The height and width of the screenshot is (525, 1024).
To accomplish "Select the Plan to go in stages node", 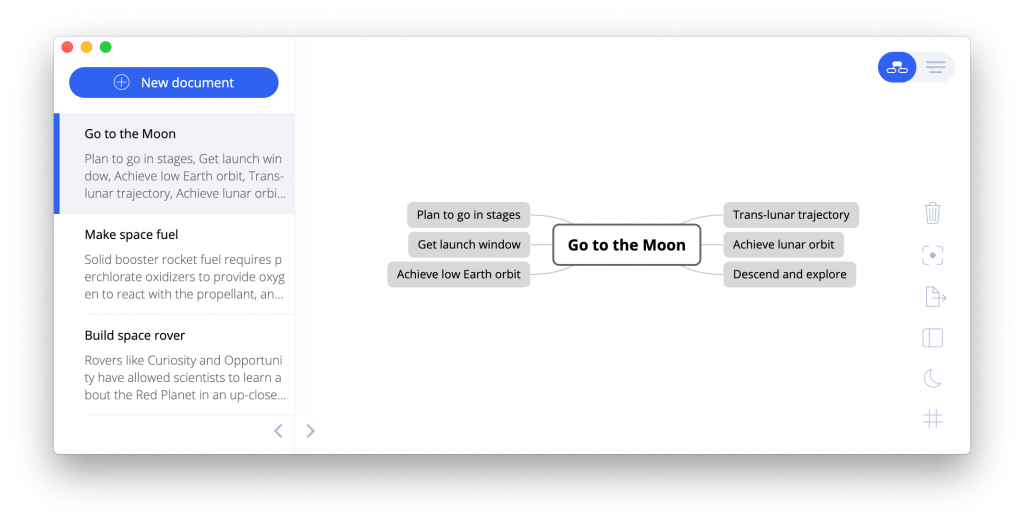I will [x=468, y=215].
